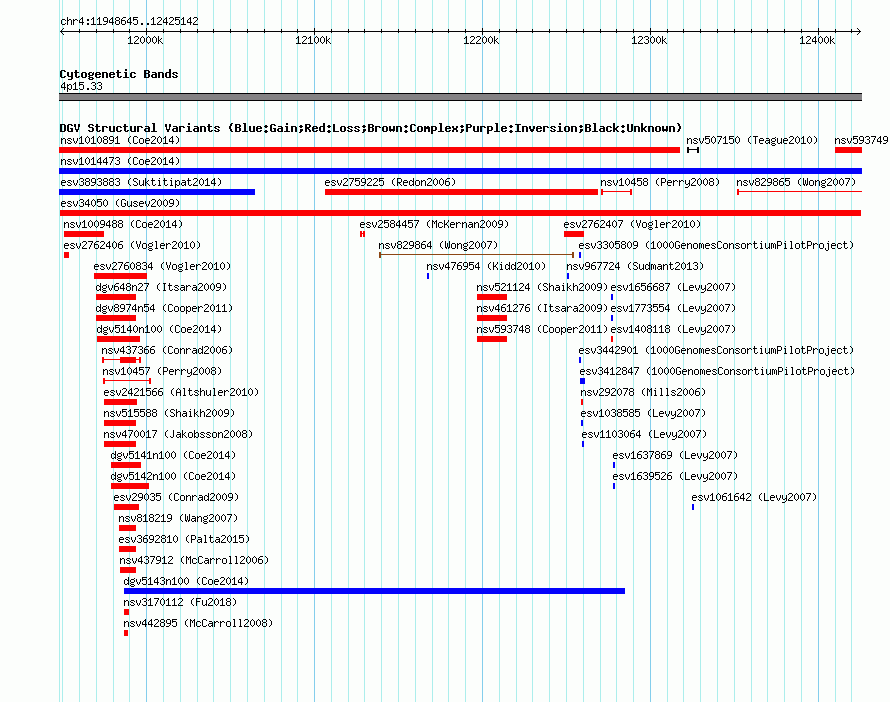
Task: Click the nsv1010891 (Coe2014) variant label
Action: [x=120, y=140]
